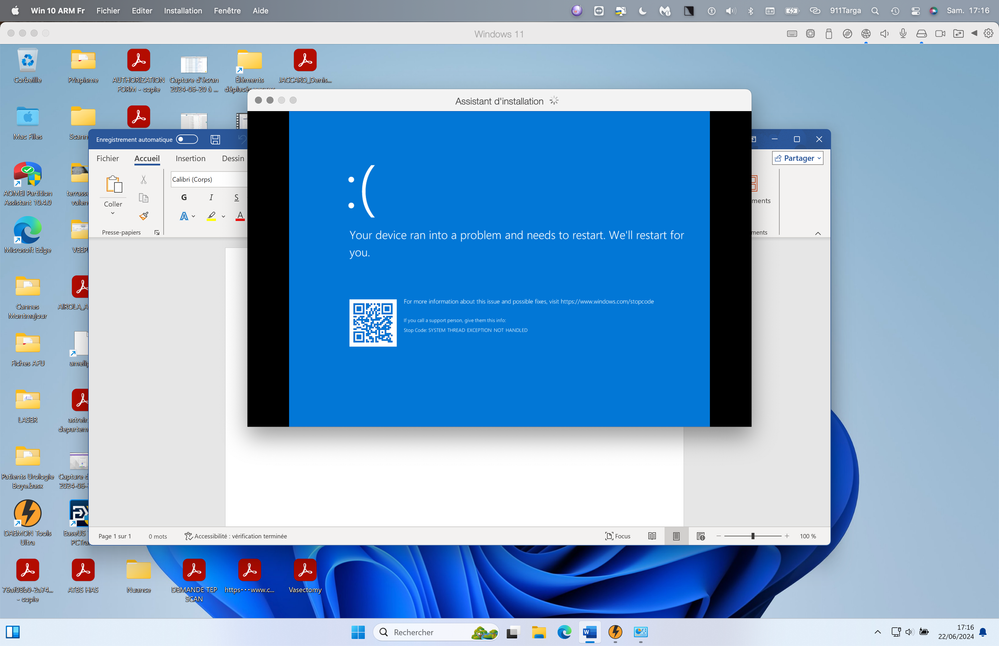The height and width of the screenshot is (646, 999).
Task: Click Page 1 sur 1 in status bar
Action: [115, 536]
